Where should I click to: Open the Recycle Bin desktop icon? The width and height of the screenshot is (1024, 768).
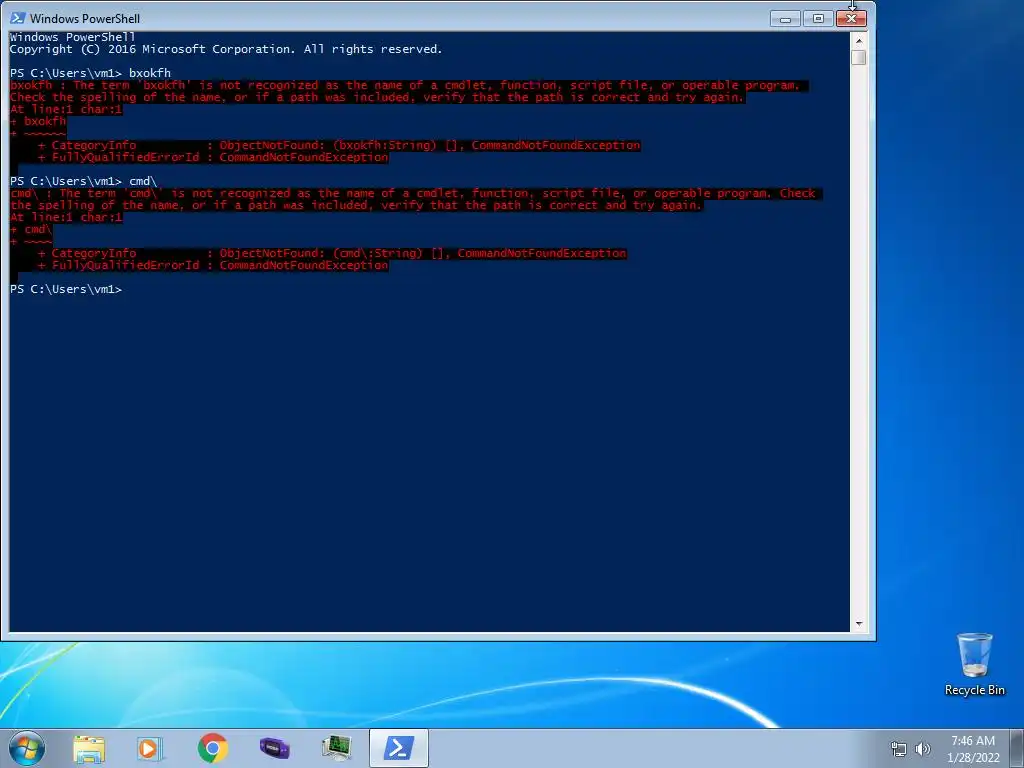pos(974,665)
